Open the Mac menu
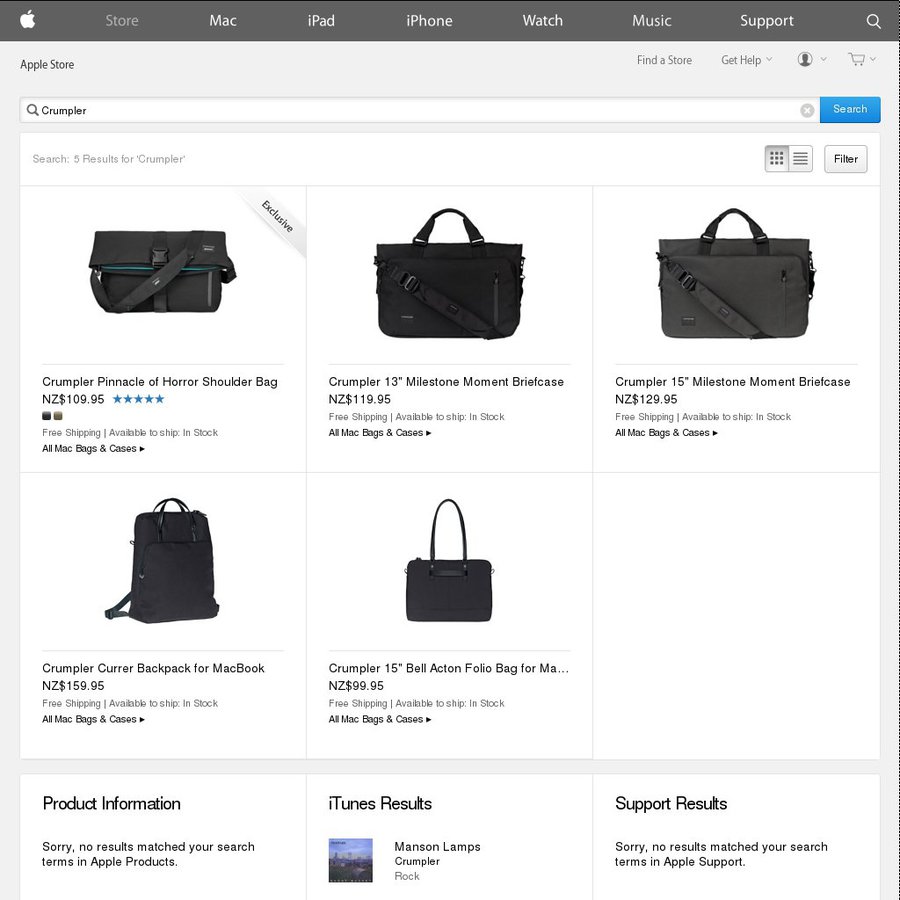900x900 pixels. (223, 21)
